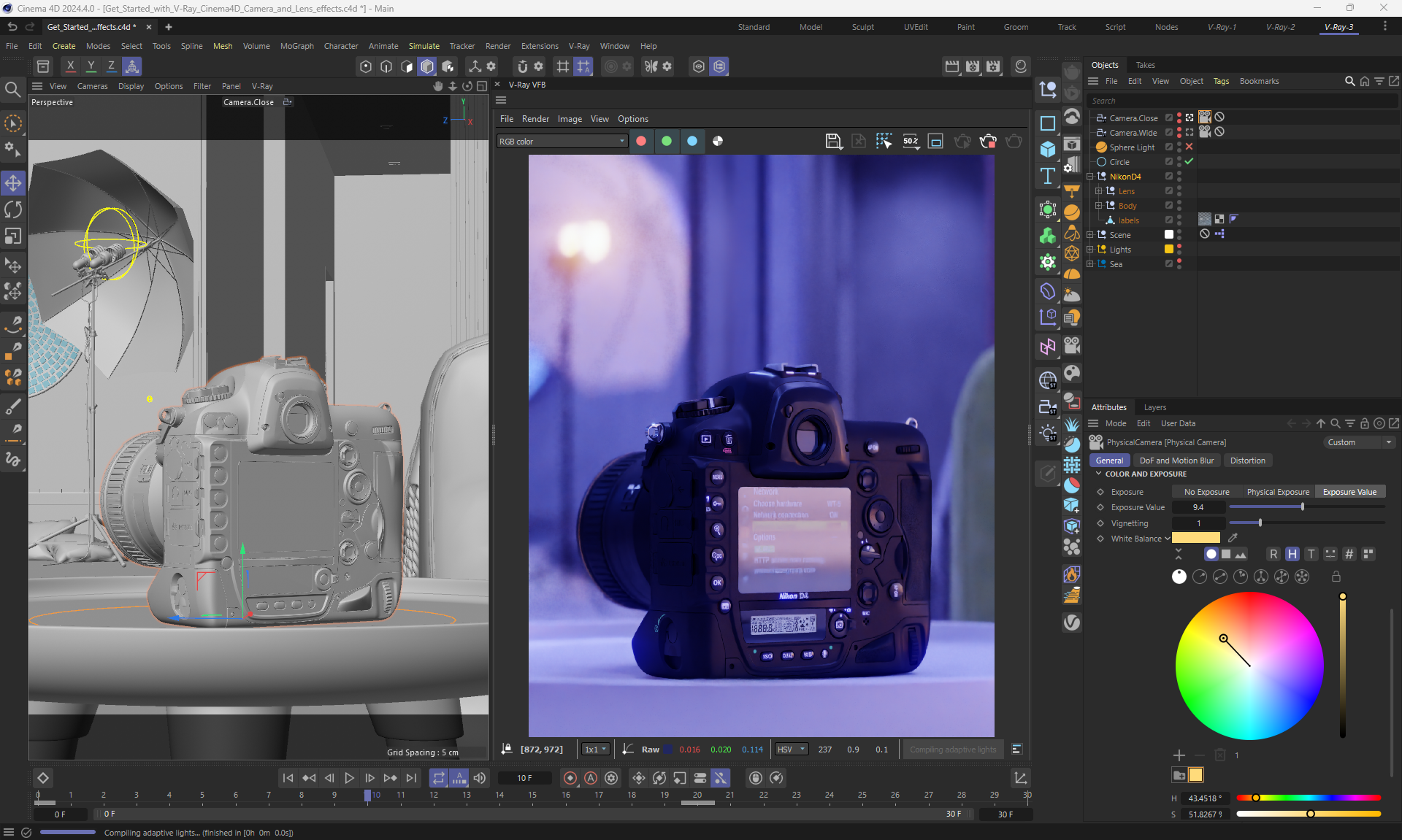The width and height of the screenshot is (1402, 840).
Task: Select the Physical Exposure option
Action: [x=1277, y=492]
